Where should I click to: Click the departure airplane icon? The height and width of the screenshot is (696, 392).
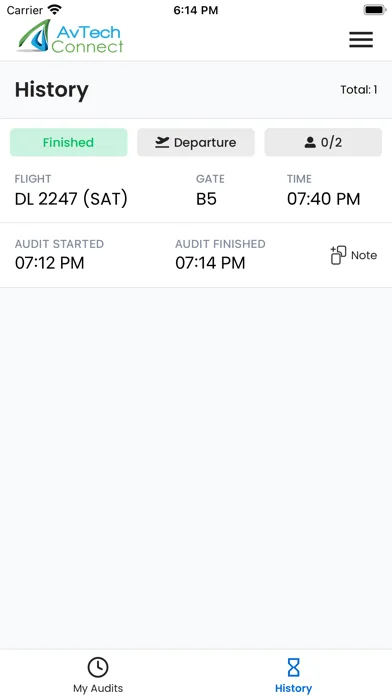[x=162, y=142]
